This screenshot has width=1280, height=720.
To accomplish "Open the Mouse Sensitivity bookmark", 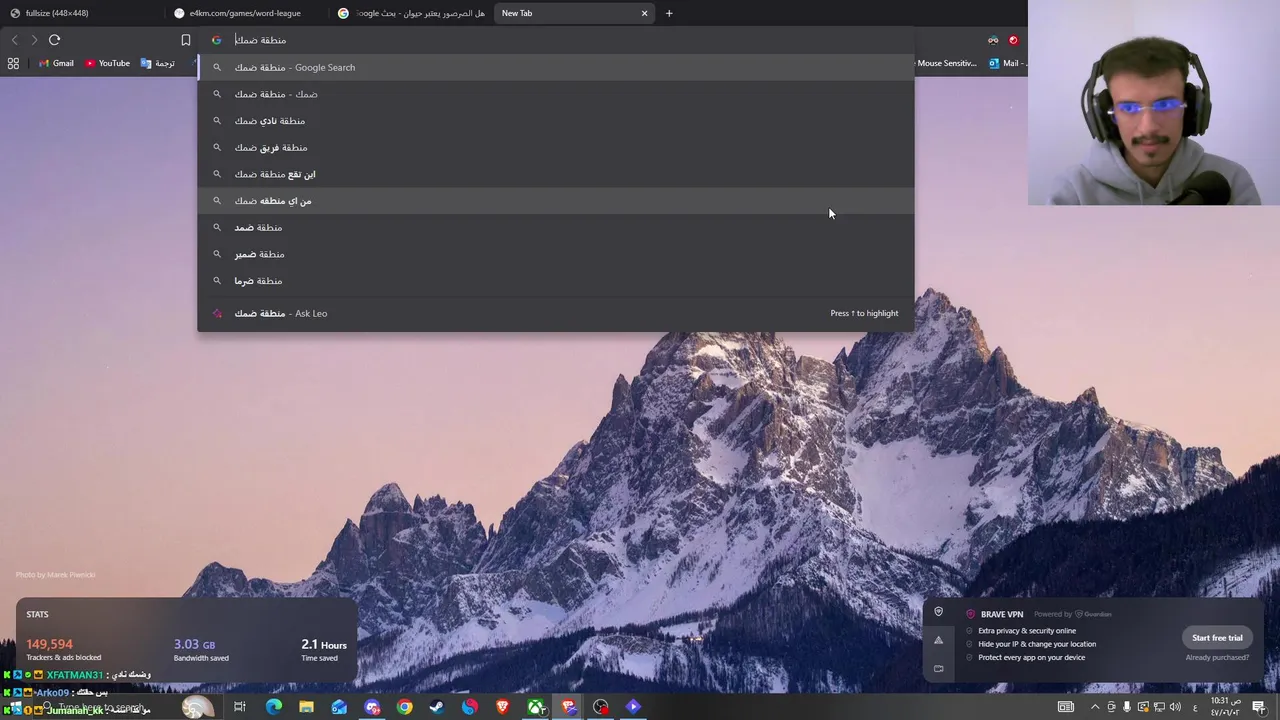I will 946,63.
